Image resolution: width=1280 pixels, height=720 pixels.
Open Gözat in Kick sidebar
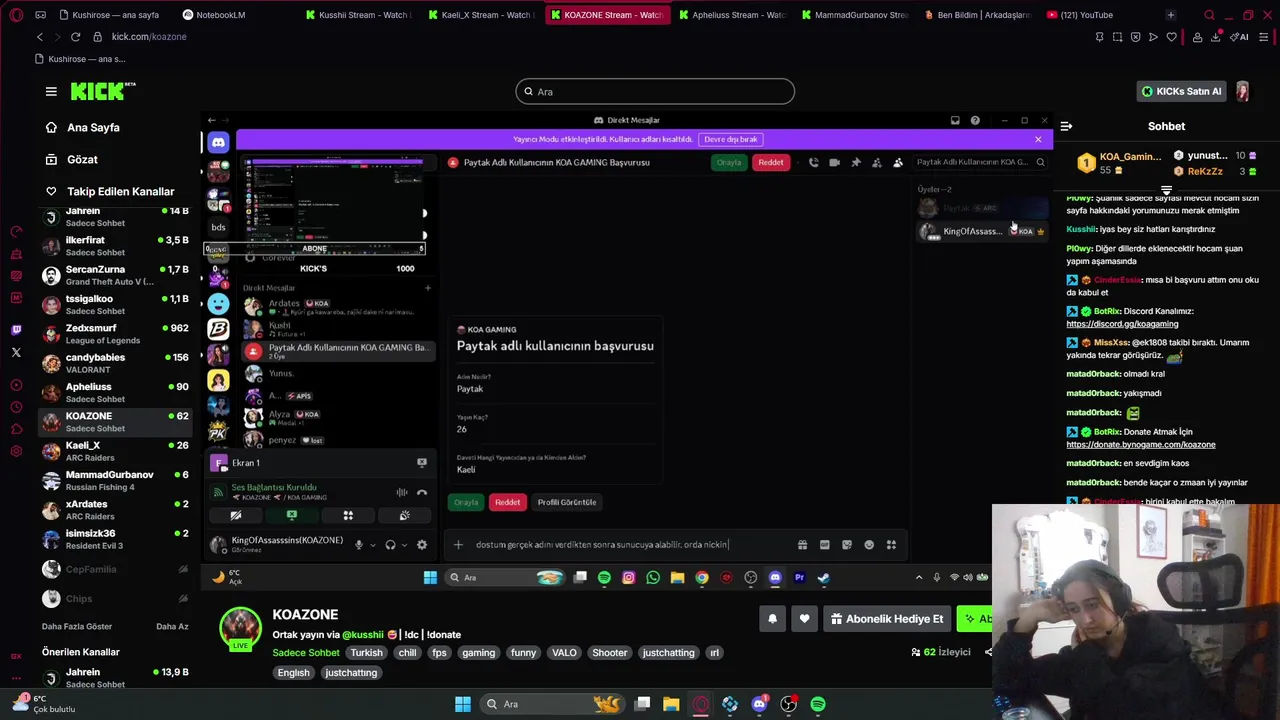(82, 160)
